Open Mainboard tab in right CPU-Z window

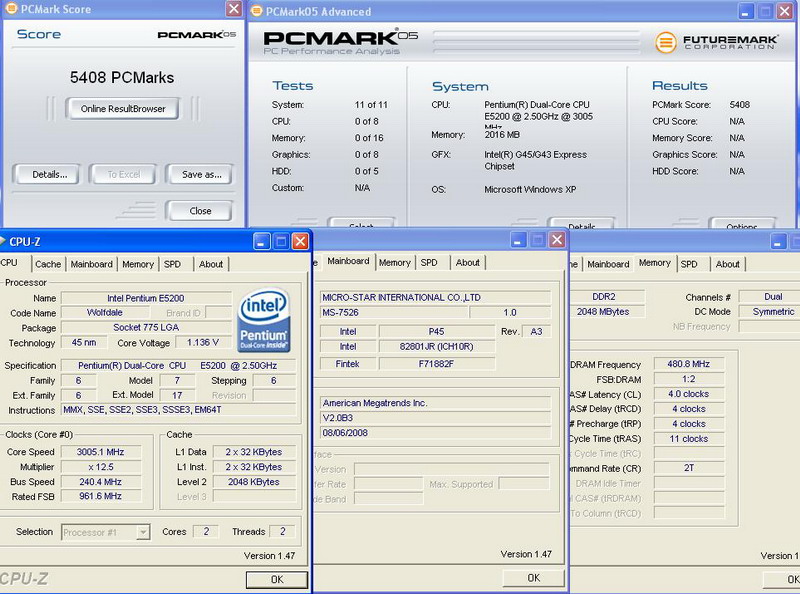(x=608, y=264)
